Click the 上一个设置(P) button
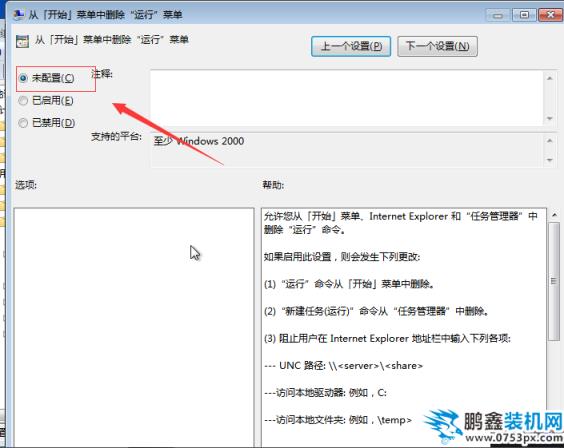The width and height of the screenshot is (564, 448). point(351,46)
